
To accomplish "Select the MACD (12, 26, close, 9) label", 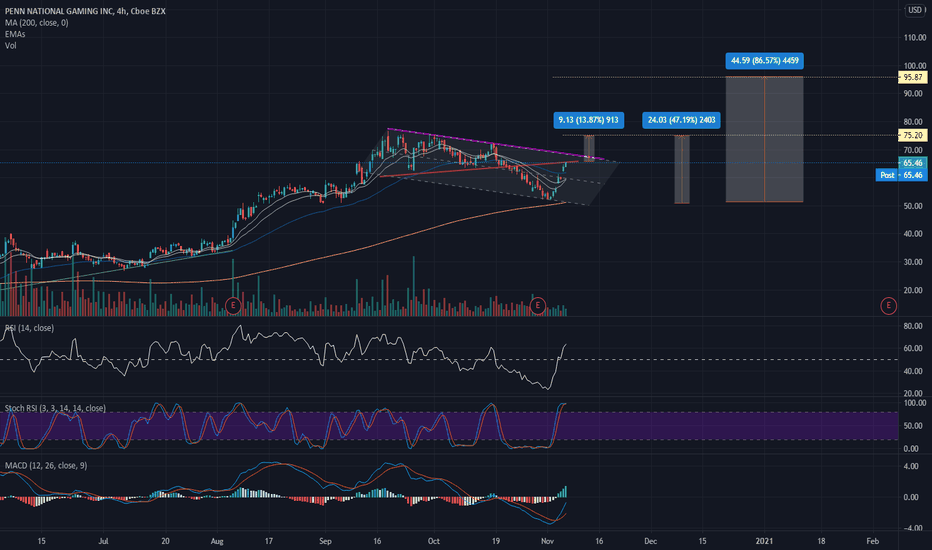I will click(46, 465).
